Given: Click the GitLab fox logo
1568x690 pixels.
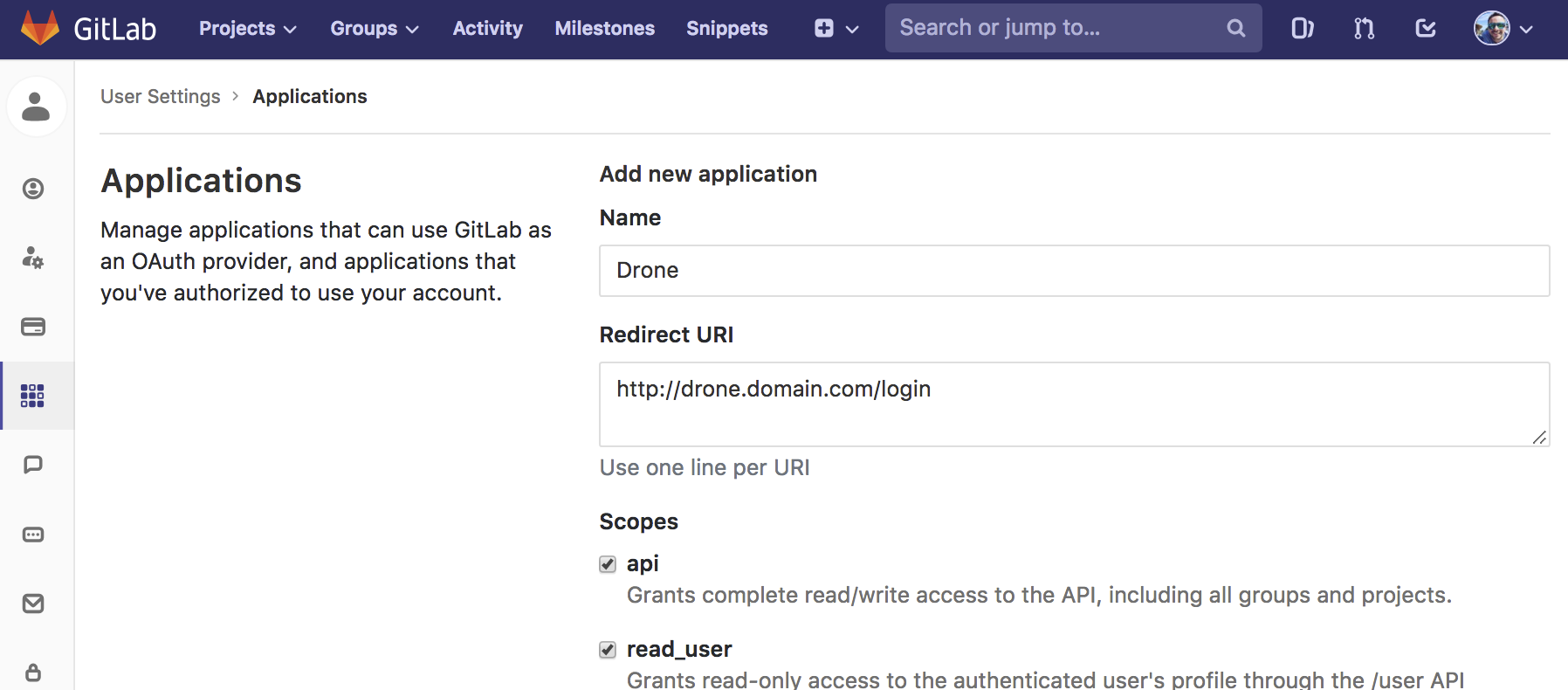Looking at the screenshot, I should [40, 28].
